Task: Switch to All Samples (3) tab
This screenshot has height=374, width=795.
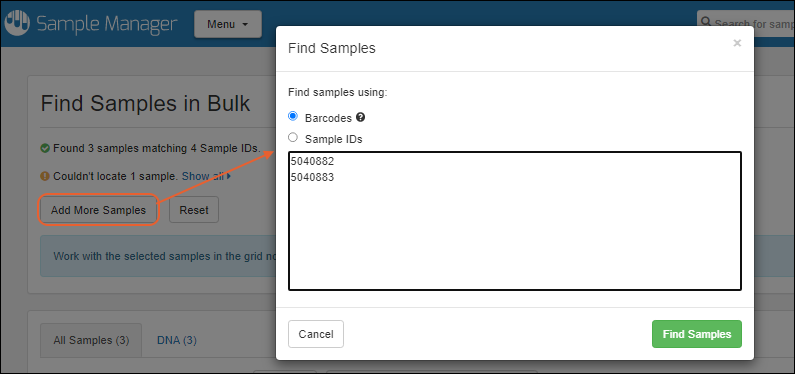Action: [91, 340]
